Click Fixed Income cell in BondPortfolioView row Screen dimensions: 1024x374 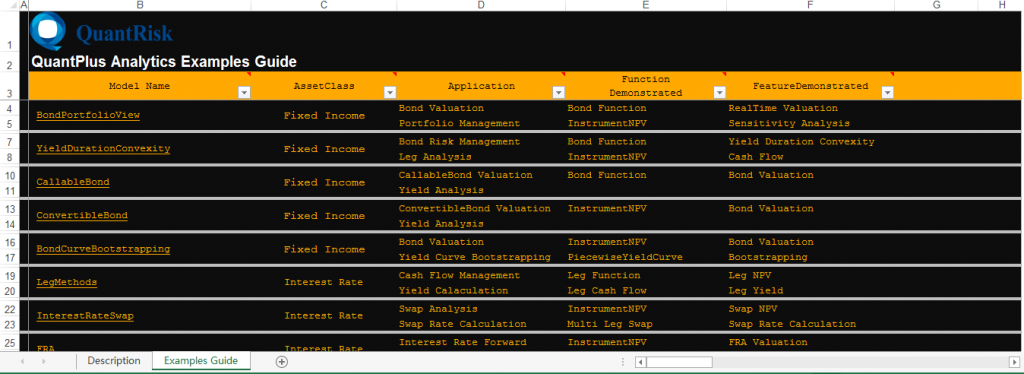point(324,116)
